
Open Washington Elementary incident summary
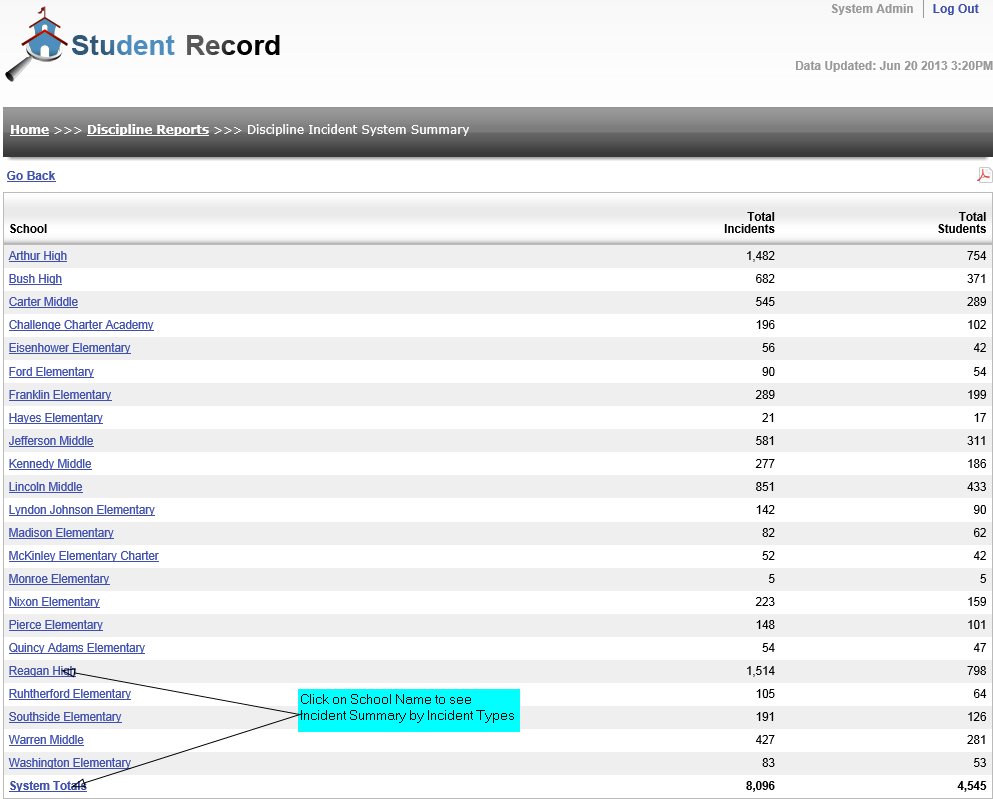[x=70, y=763]
